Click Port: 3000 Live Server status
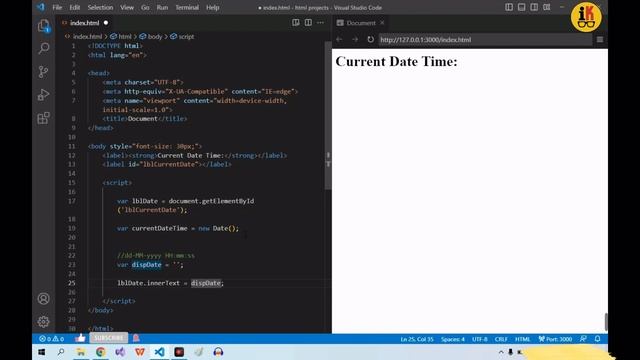This screenshot has height=360, width=640. pos(555,339)
